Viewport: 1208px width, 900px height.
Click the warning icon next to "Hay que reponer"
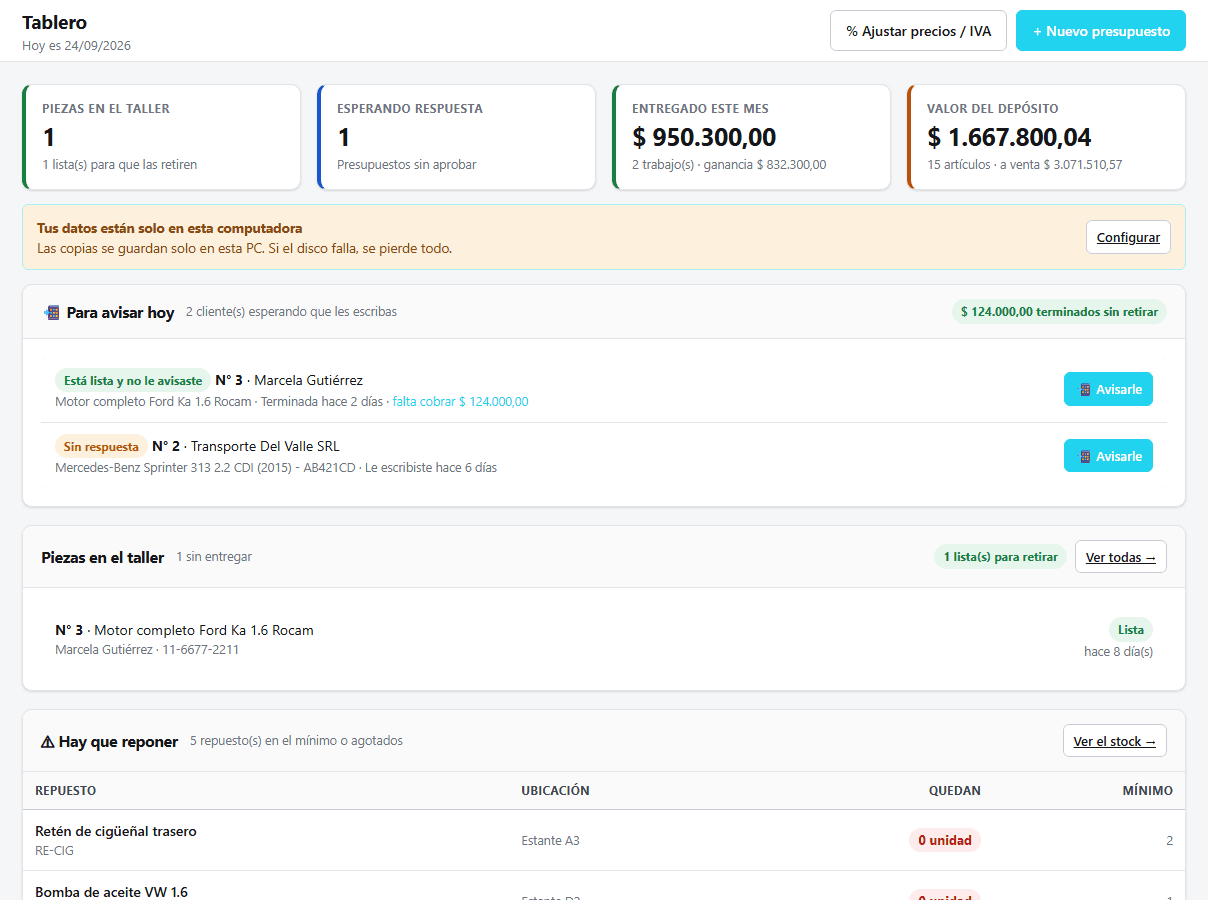(x=48, y=742)
